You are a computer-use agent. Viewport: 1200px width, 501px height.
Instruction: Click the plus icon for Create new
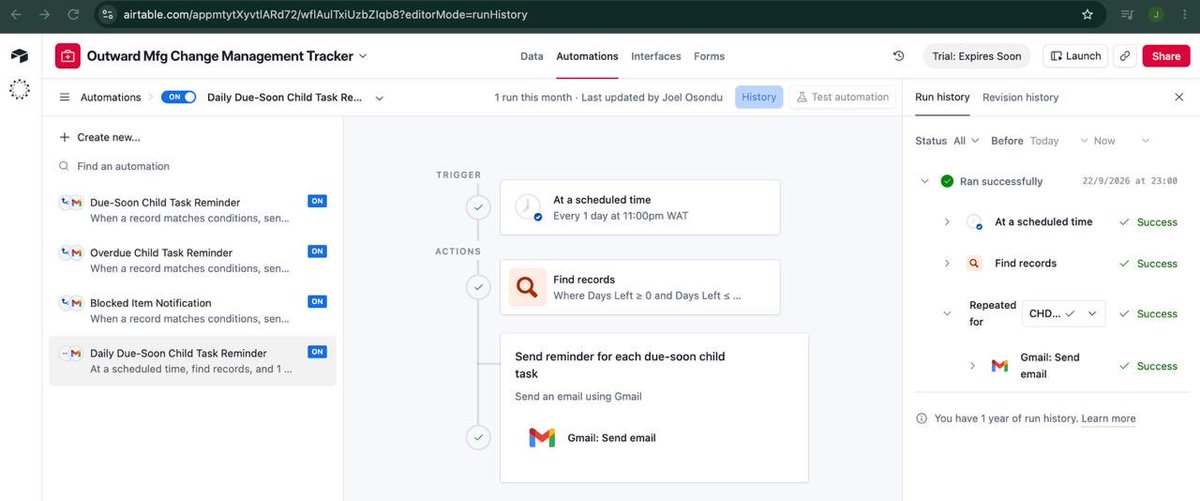[64, 137]
